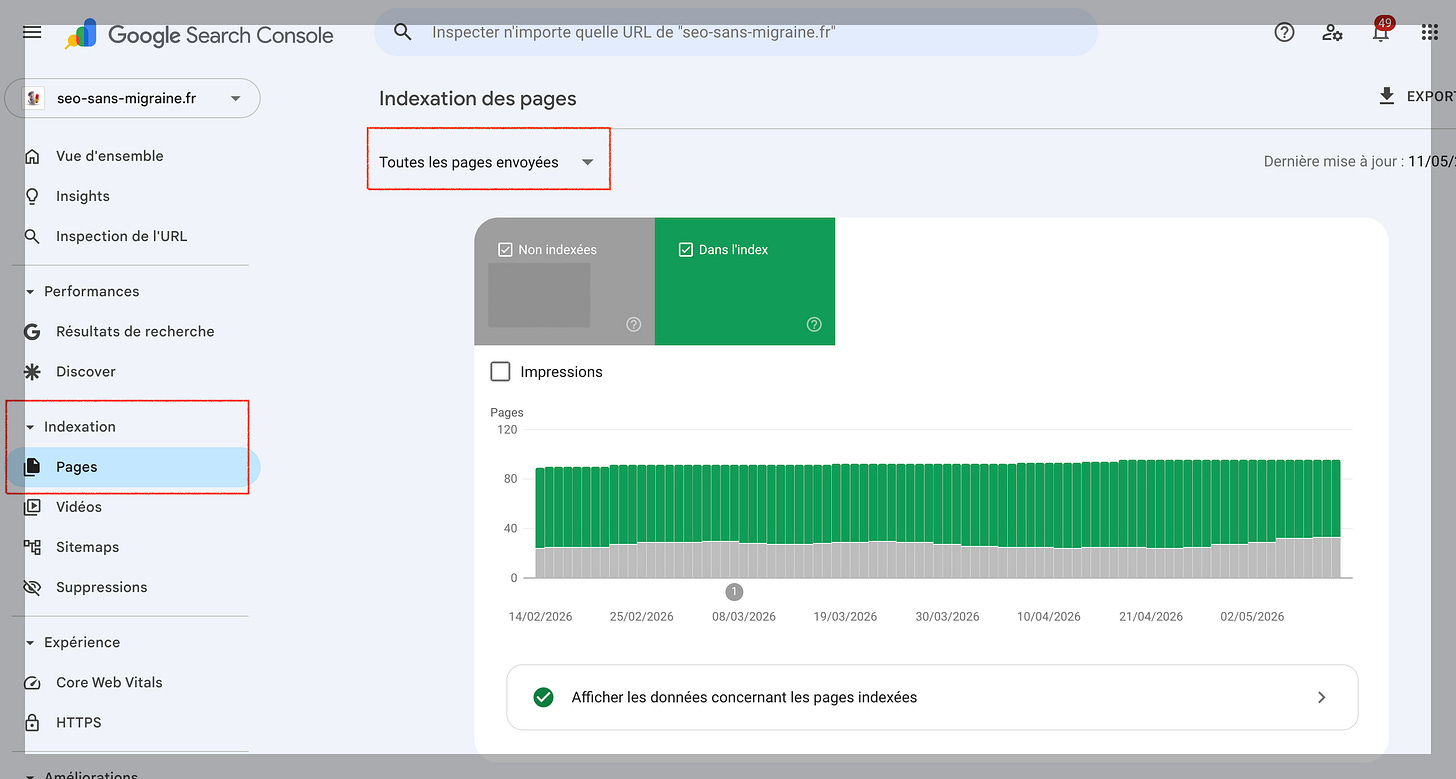Click the HTTPS padlock icon
This screenshot has height=779, width=1456.
click(33, 722)
